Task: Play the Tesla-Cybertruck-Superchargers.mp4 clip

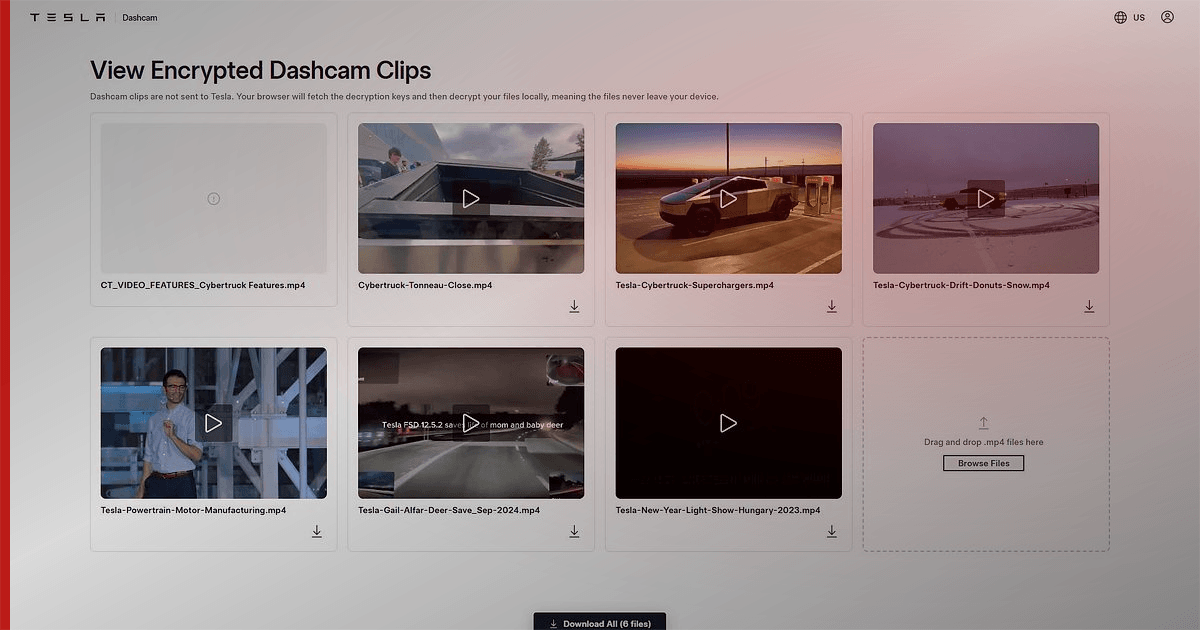Action: point(728,199)
